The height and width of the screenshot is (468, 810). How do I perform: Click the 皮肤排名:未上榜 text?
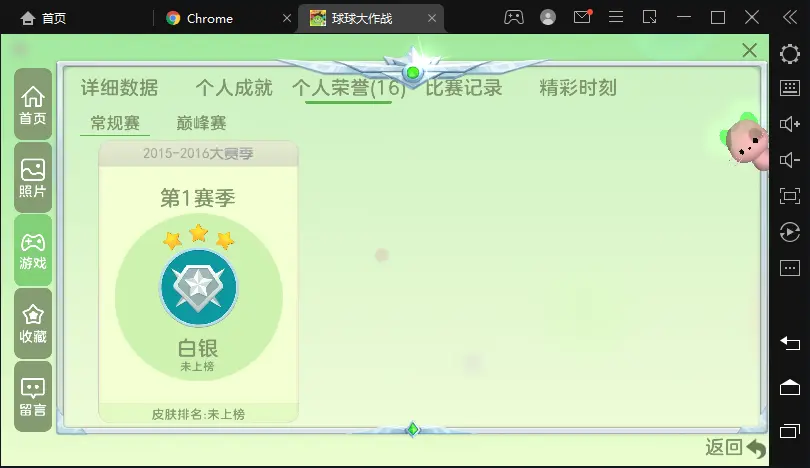tap(198, 414)
